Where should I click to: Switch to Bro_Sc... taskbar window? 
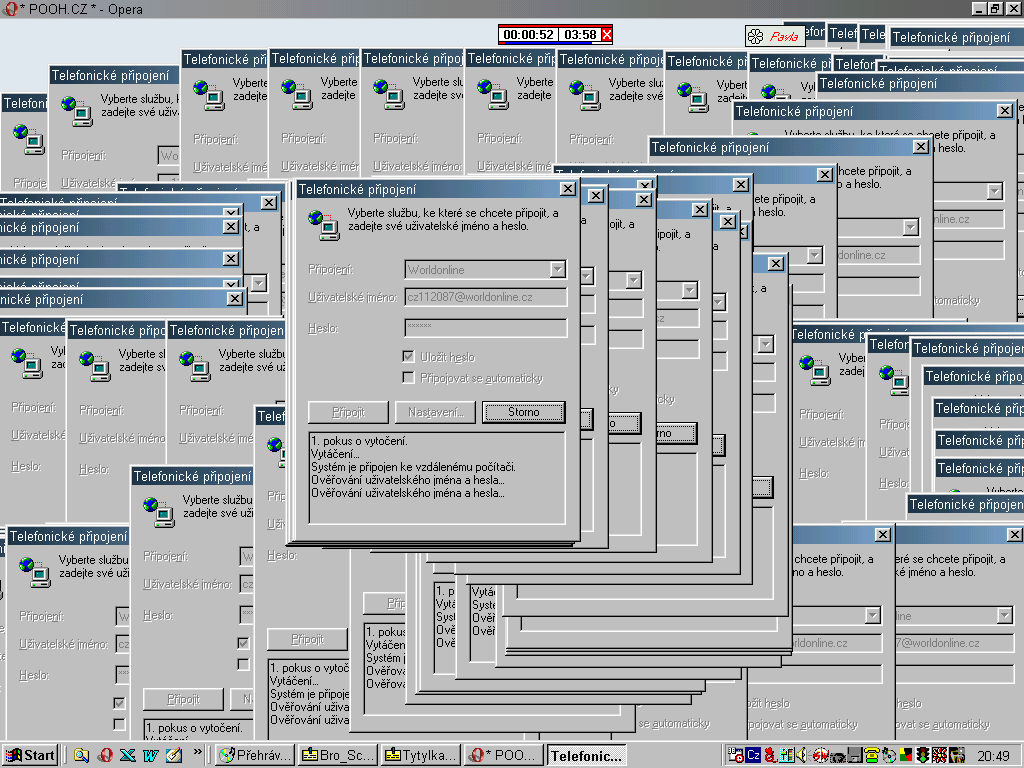click(338, 756)
